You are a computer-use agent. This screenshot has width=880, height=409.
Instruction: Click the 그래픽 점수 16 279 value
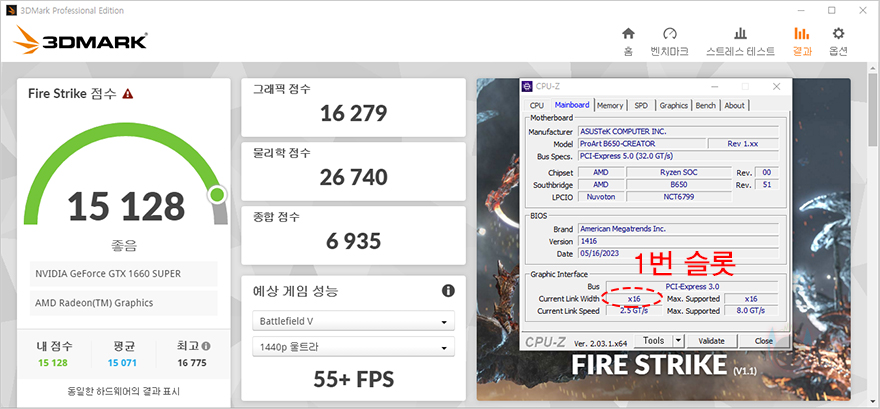pos(354,113)
